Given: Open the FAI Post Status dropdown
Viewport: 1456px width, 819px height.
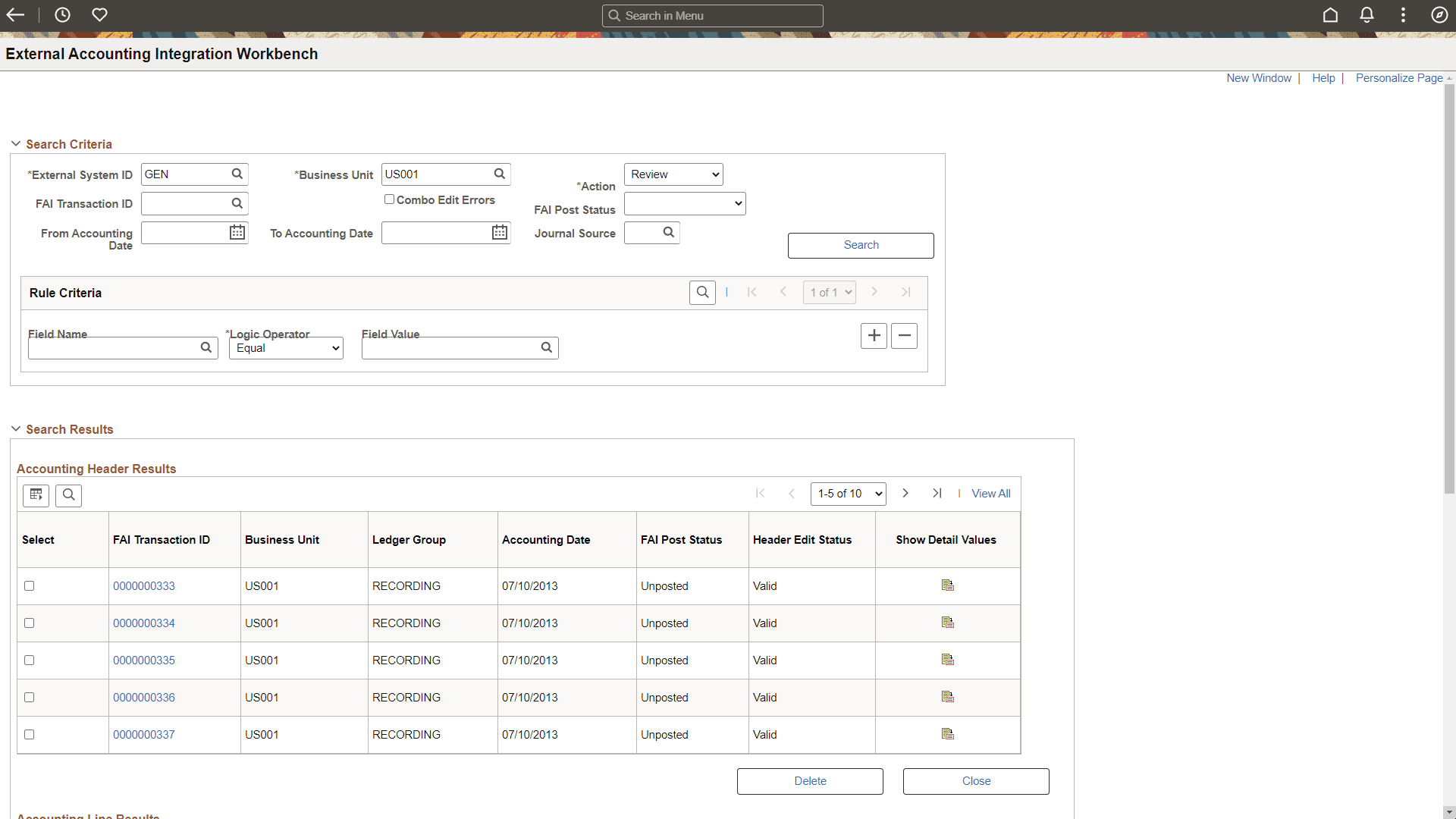Looking at the screenshot, I should [x=683, y=203].
